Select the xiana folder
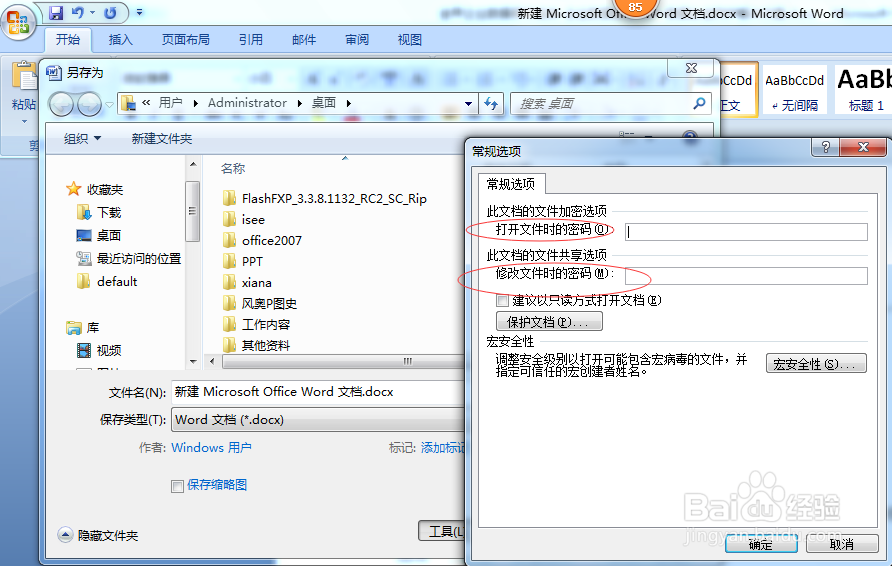Viewport: 892px width, 566px height. (x=256, y=283)
